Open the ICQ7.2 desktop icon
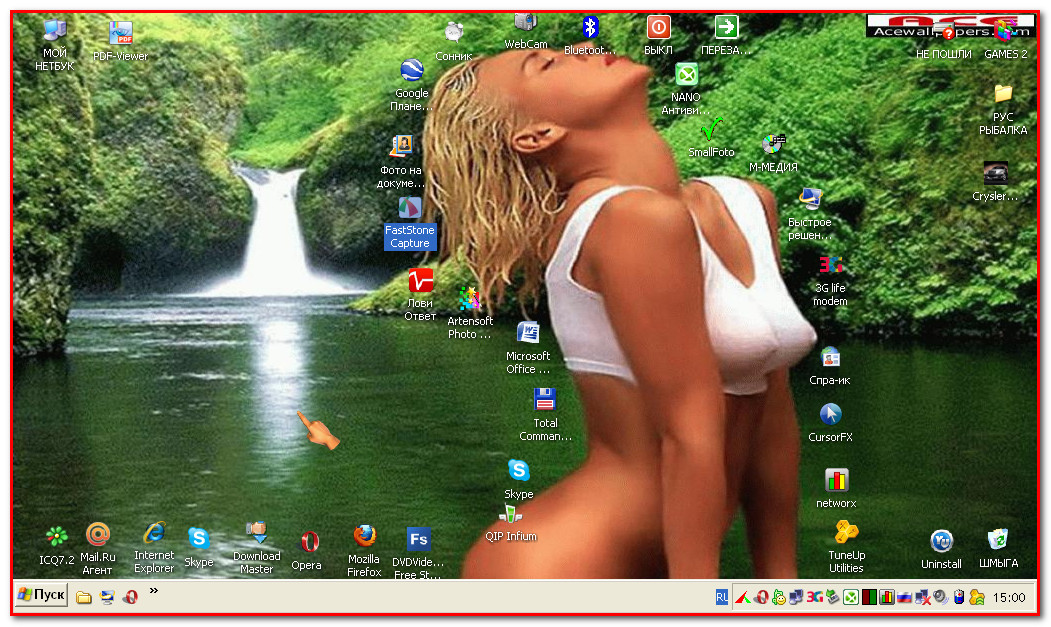 [57, 537]
